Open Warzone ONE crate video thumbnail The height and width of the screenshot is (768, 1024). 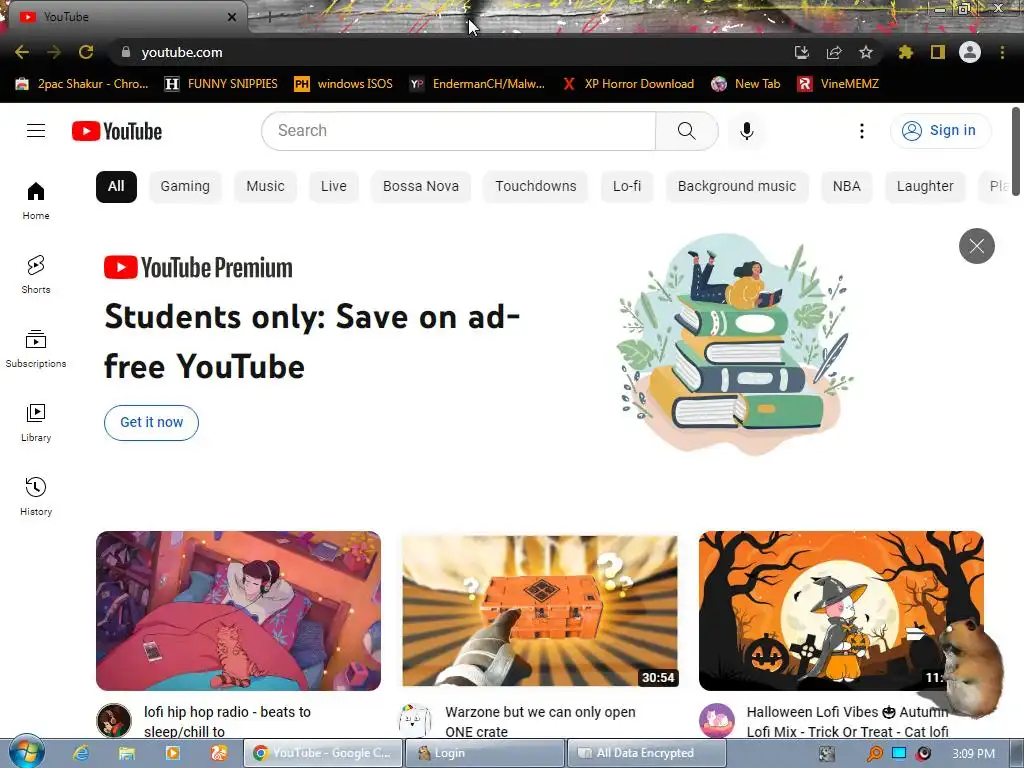point(539,611)
